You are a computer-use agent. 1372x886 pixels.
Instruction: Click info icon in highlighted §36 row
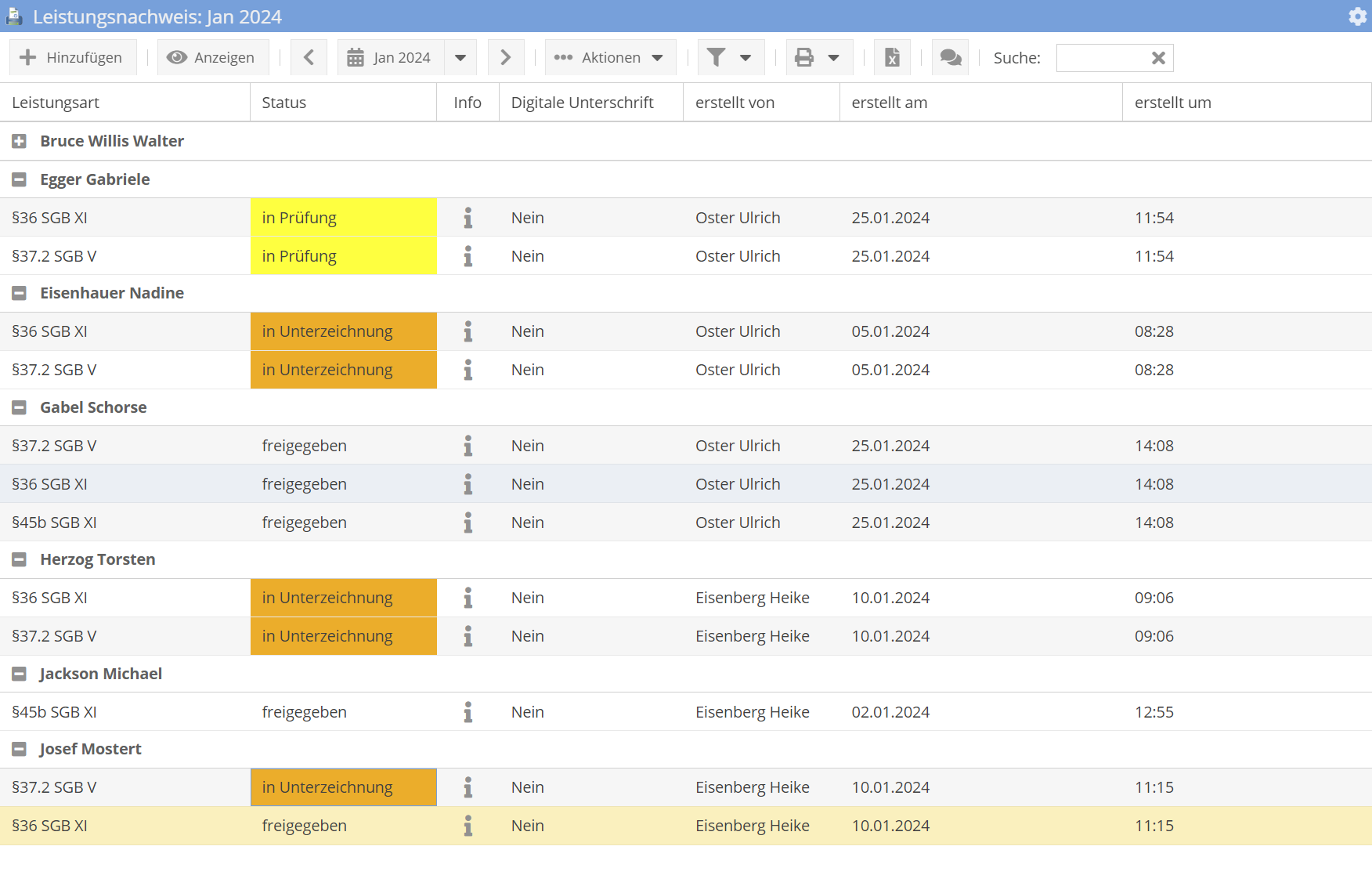[x=468, y=826]
